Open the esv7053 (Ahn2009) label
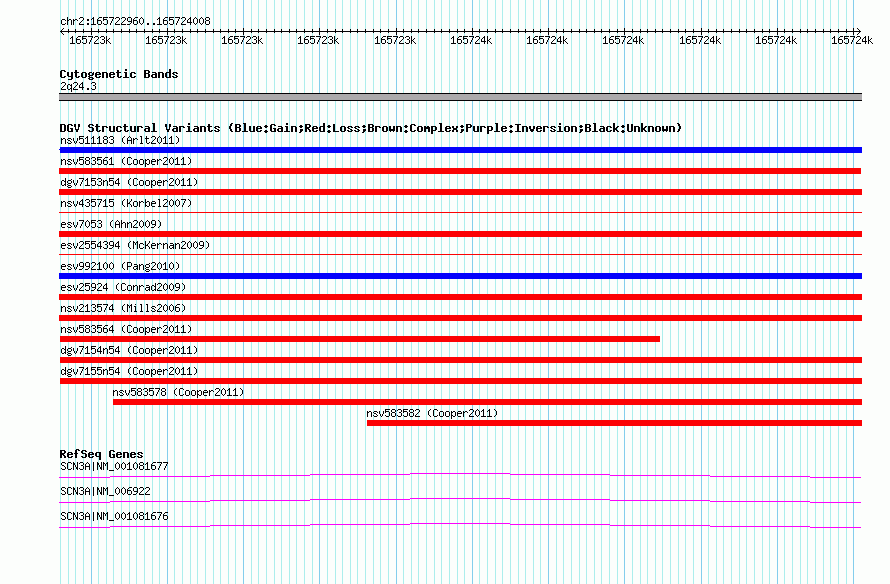 [111, 224]
